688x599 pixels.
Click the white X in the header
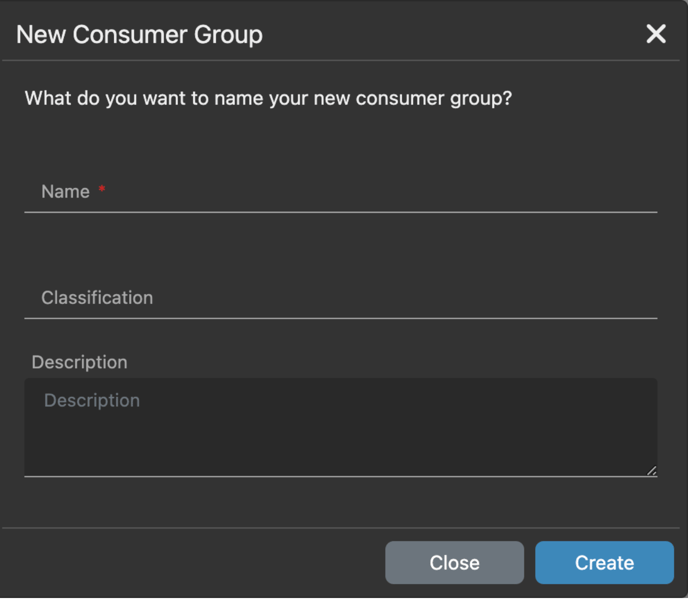[x=656, y=34]
